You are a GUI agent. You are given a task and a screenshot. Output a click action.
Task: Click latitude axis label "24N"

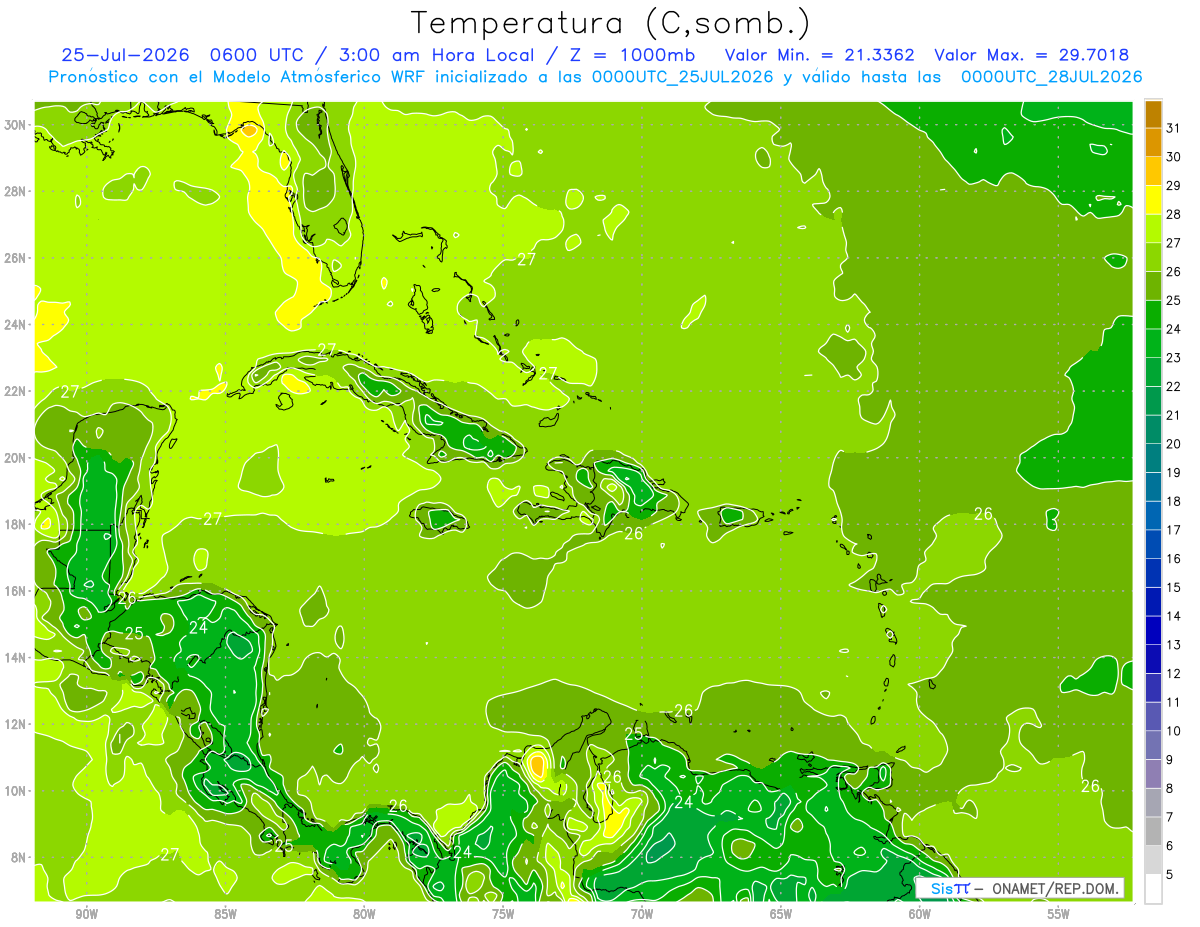coord(15,325)
